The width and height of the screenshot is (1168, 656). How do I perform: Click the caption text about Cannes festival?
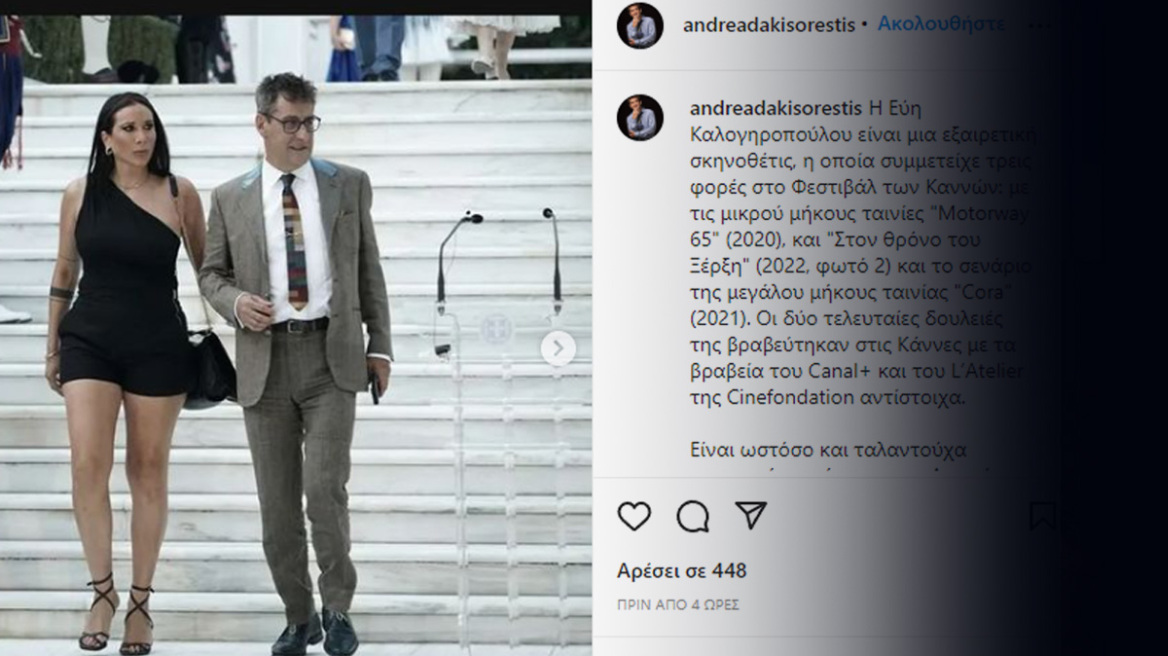pos(860,252)
